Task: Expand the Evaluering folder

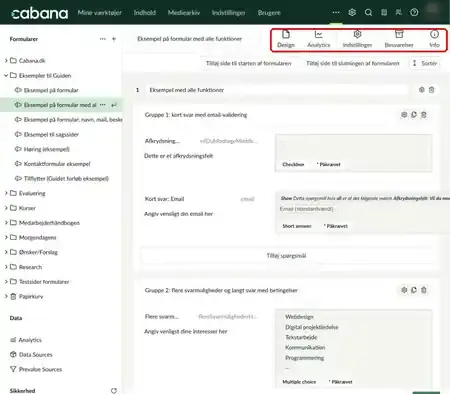Action: [x=6, y=193]
